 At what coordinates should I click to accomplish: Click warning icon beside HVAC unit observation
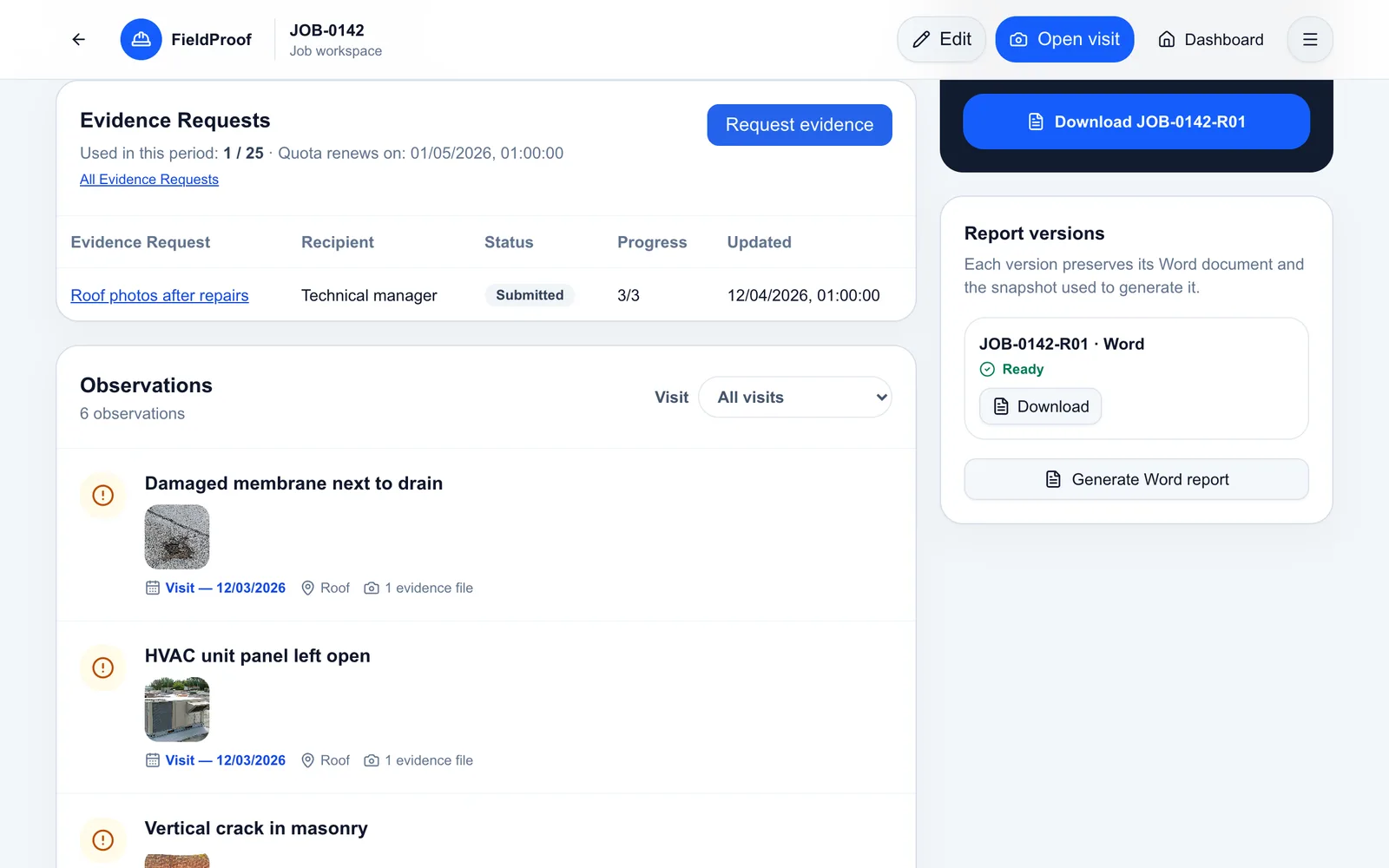tap(103, 667)
